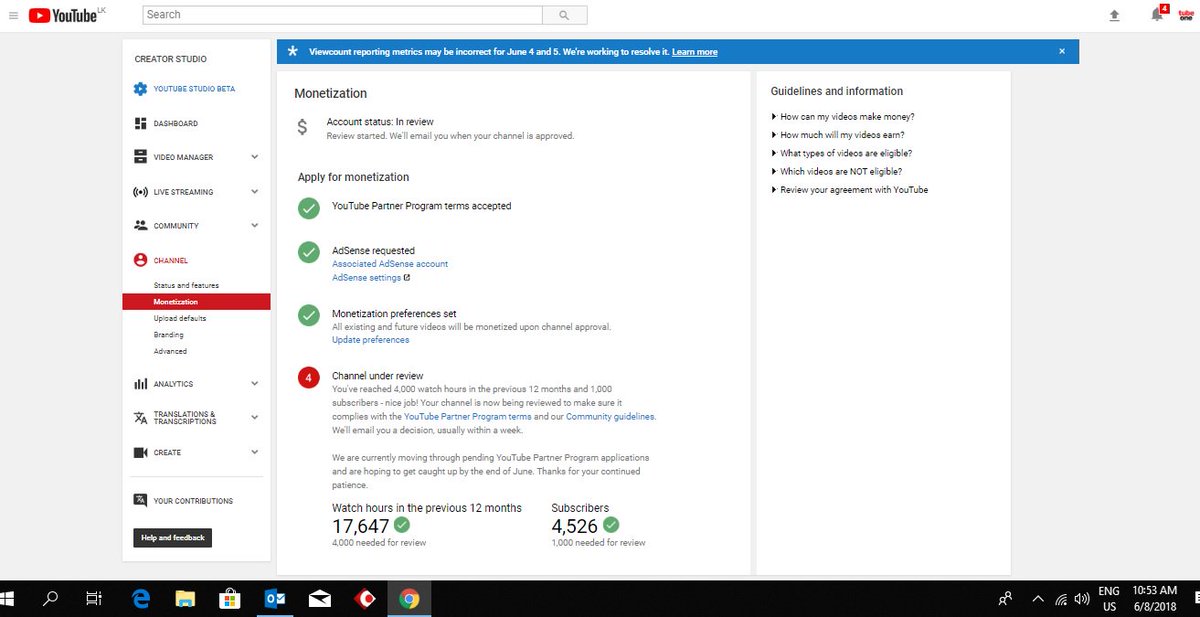Expand the Community section
Viewport: 1200px width, 617px height.
[x=254, y=226]
